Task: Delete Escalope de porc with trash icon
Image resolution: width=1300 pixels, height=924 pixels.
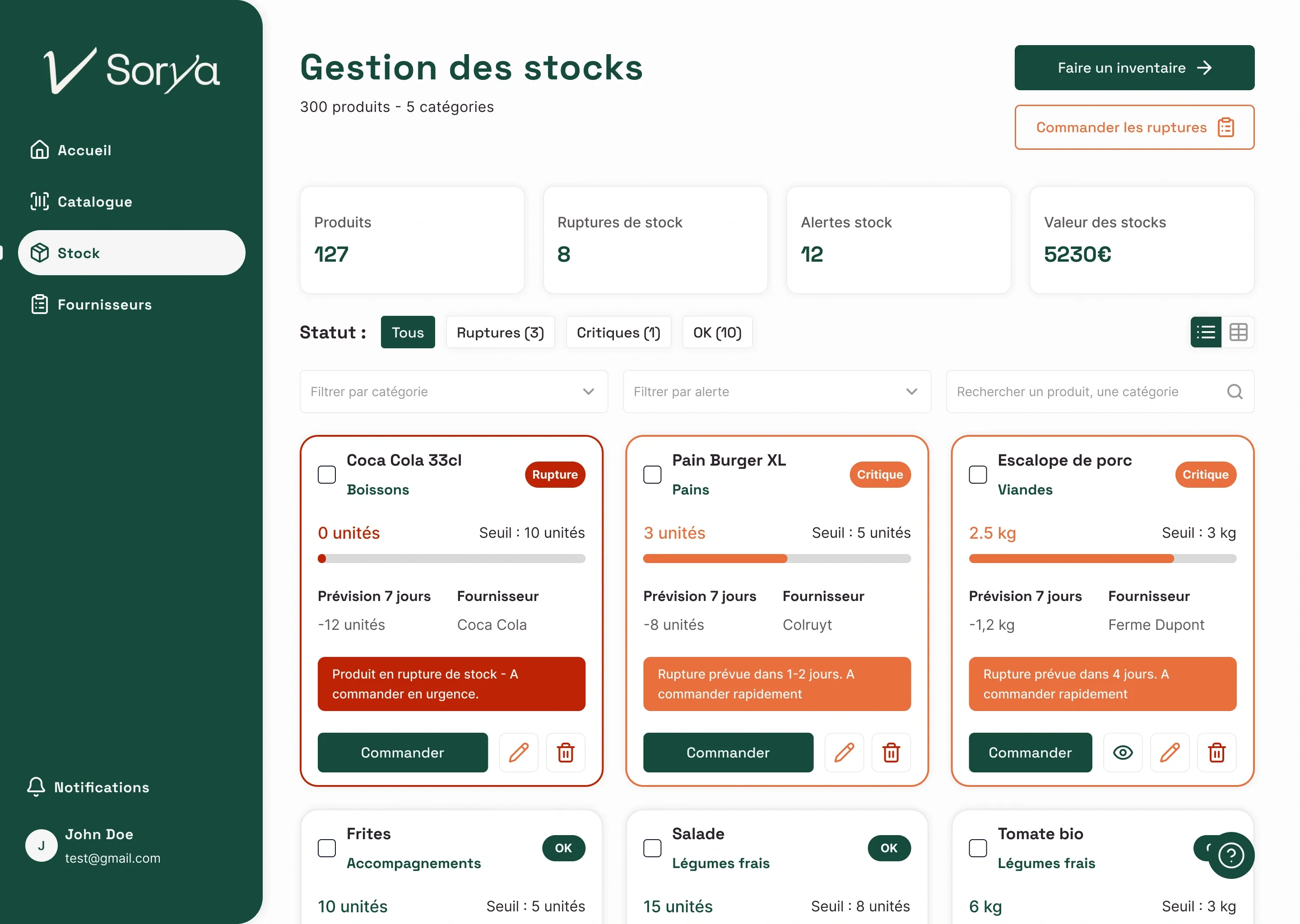Action: tap(1216, 752)
